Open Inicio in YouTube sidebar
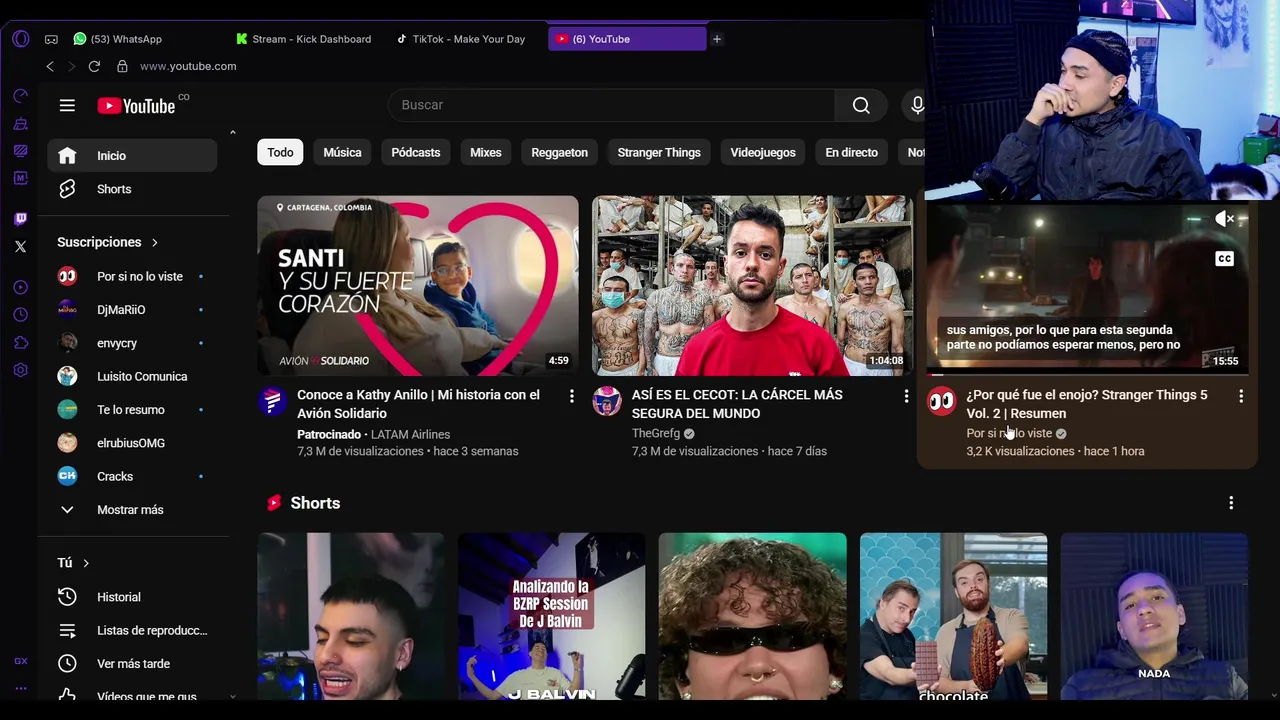 point(132,155)
